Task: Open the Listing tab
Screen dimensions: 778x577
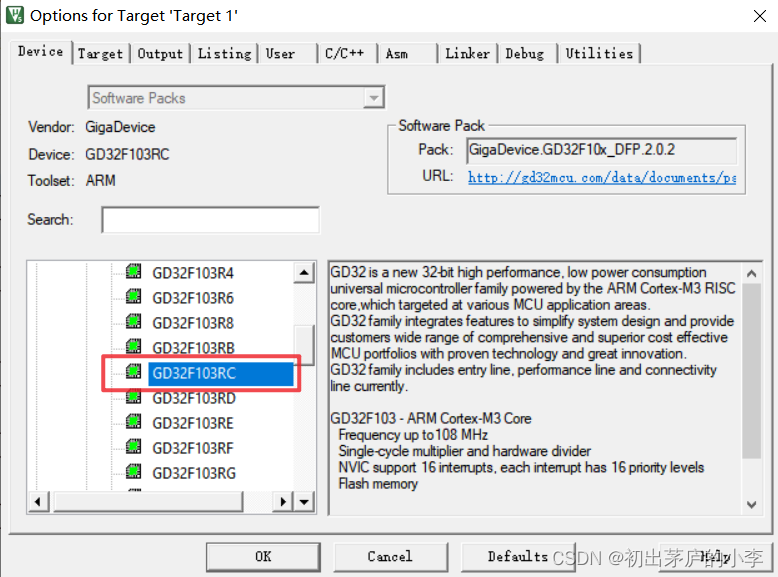Action: click(x=224, y=53)
